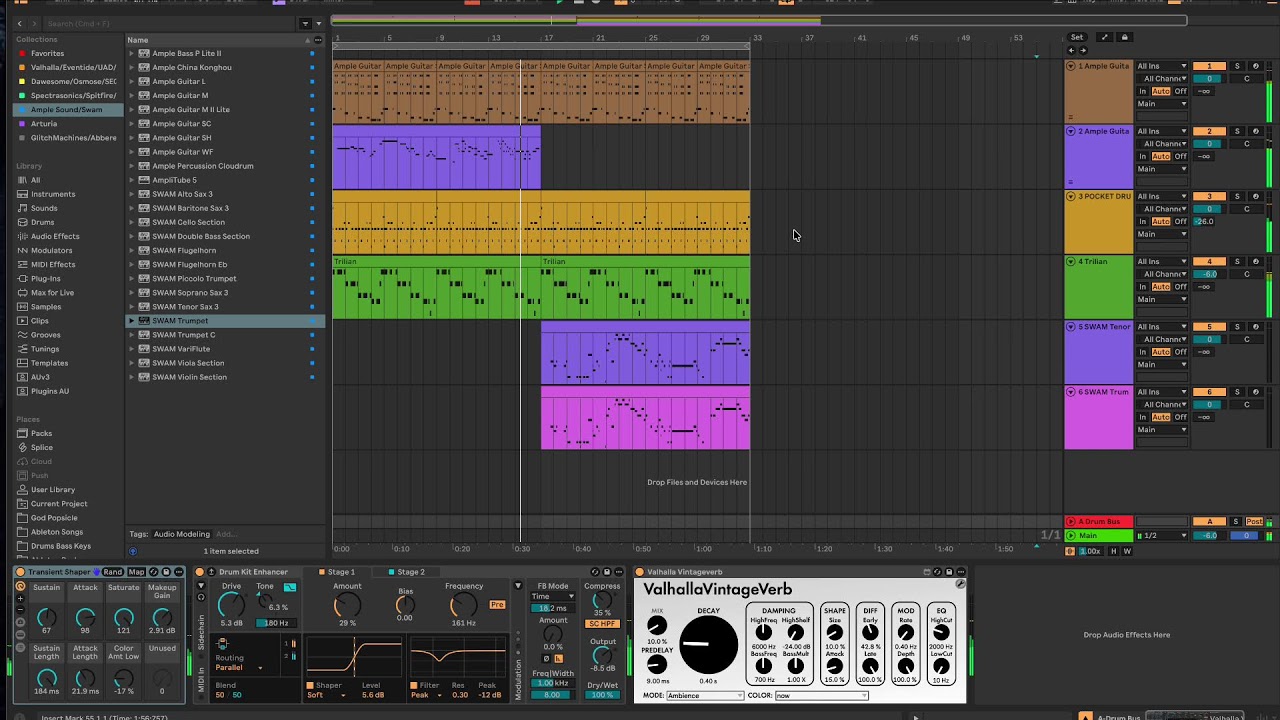Open the Filter Peak type dropdown
1280x720 pixels.
[x=426, y=695]
